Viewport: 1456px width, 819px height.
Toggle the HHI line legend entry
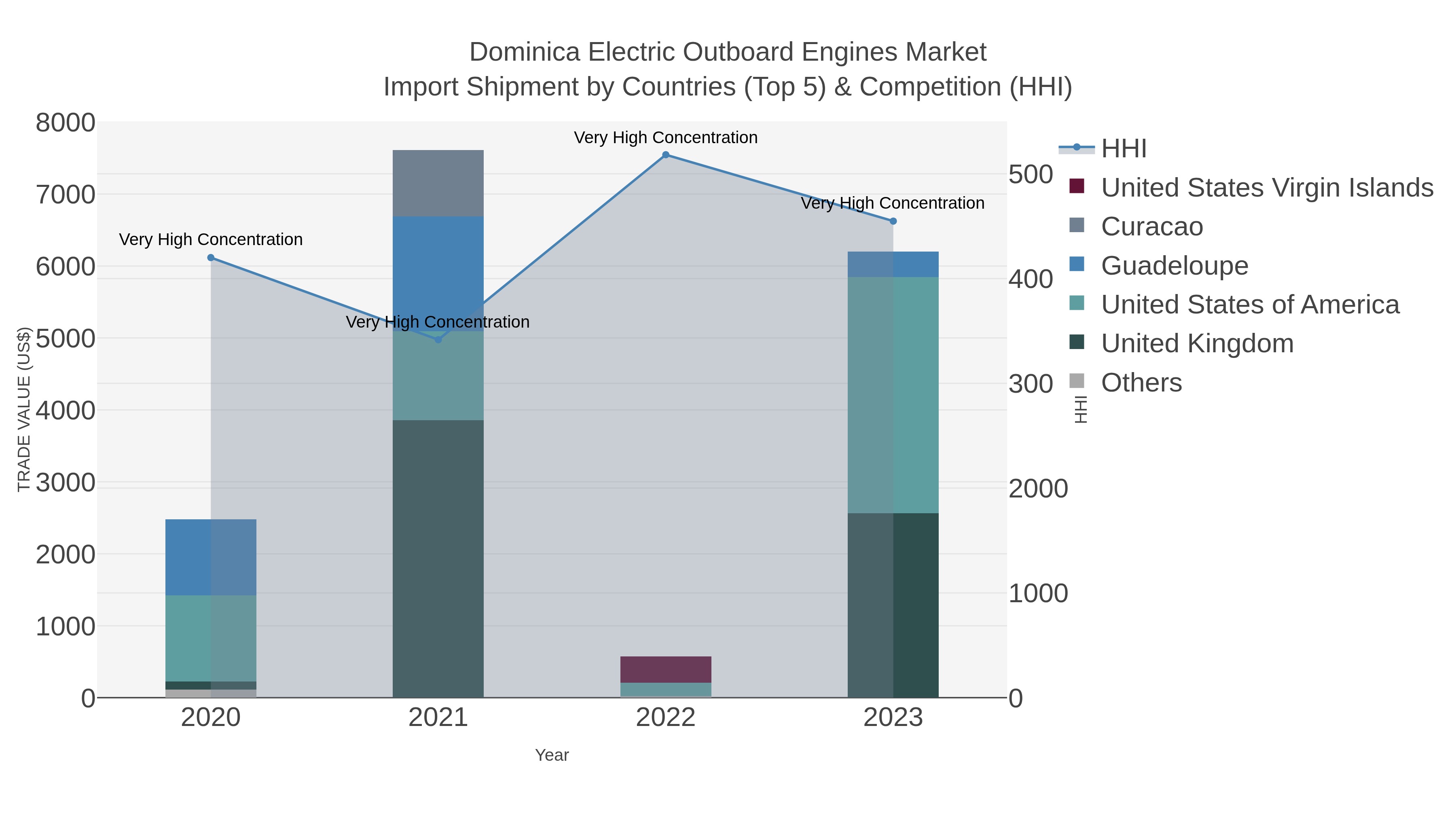(x=1103, y=148)
